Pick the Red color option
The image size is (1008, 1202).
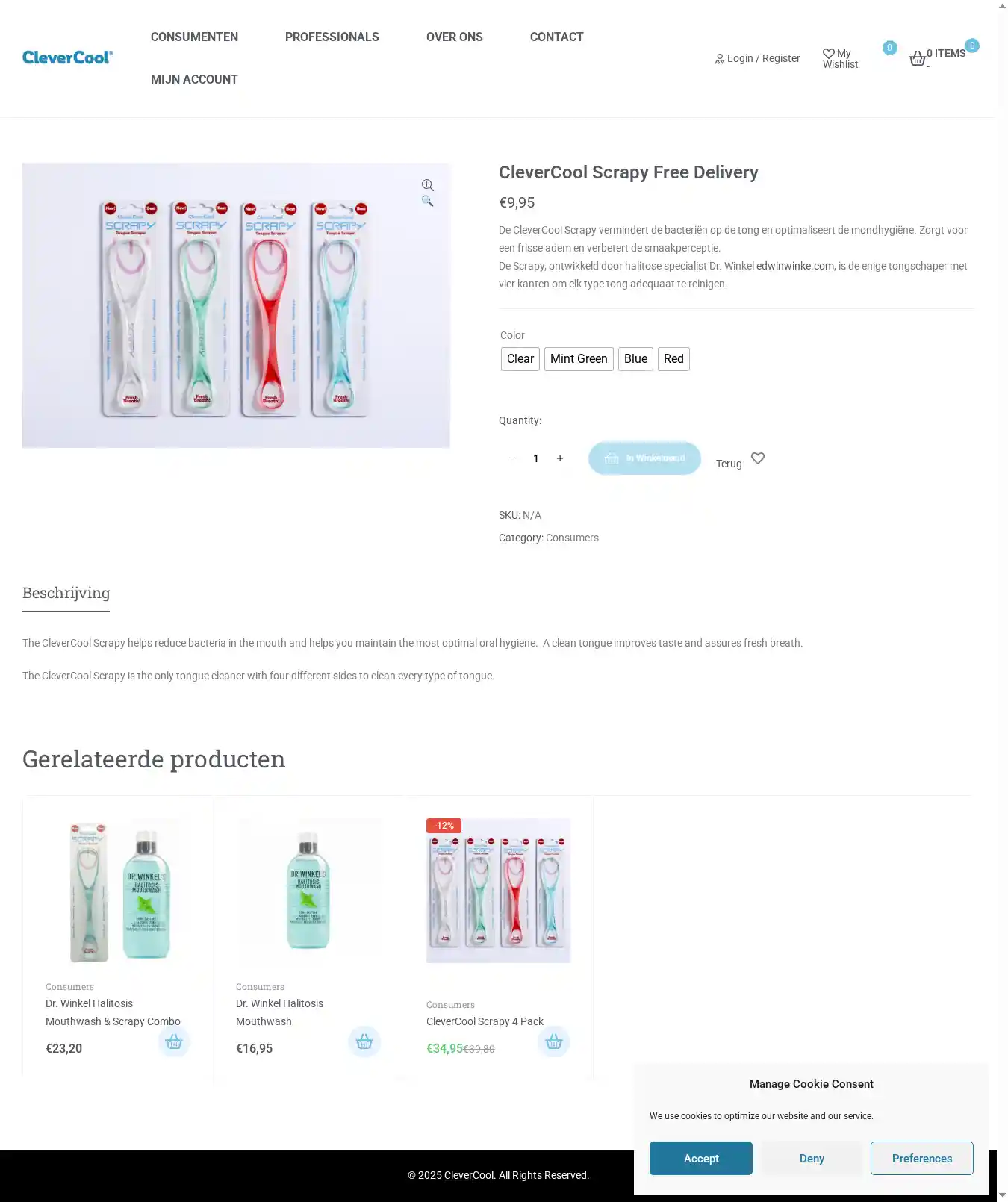click(x=673, y=359)
